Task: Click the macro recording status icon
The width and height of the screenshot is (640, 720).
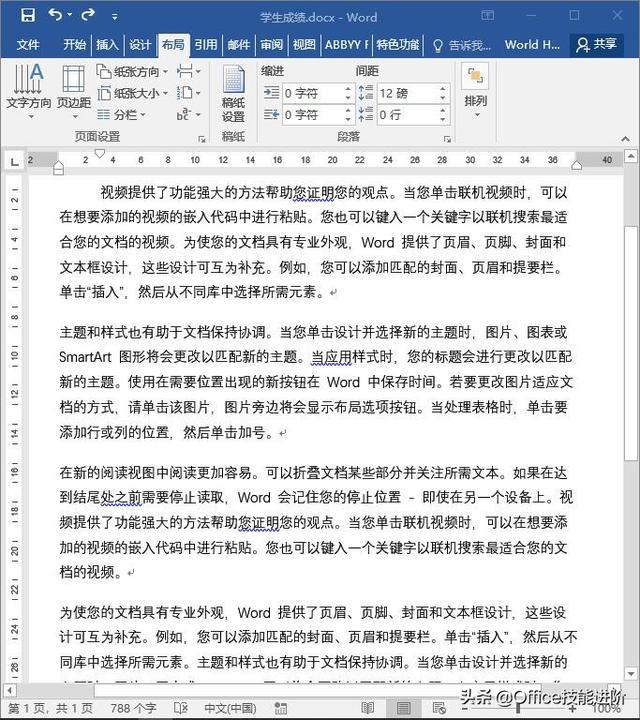Action: 280,708
